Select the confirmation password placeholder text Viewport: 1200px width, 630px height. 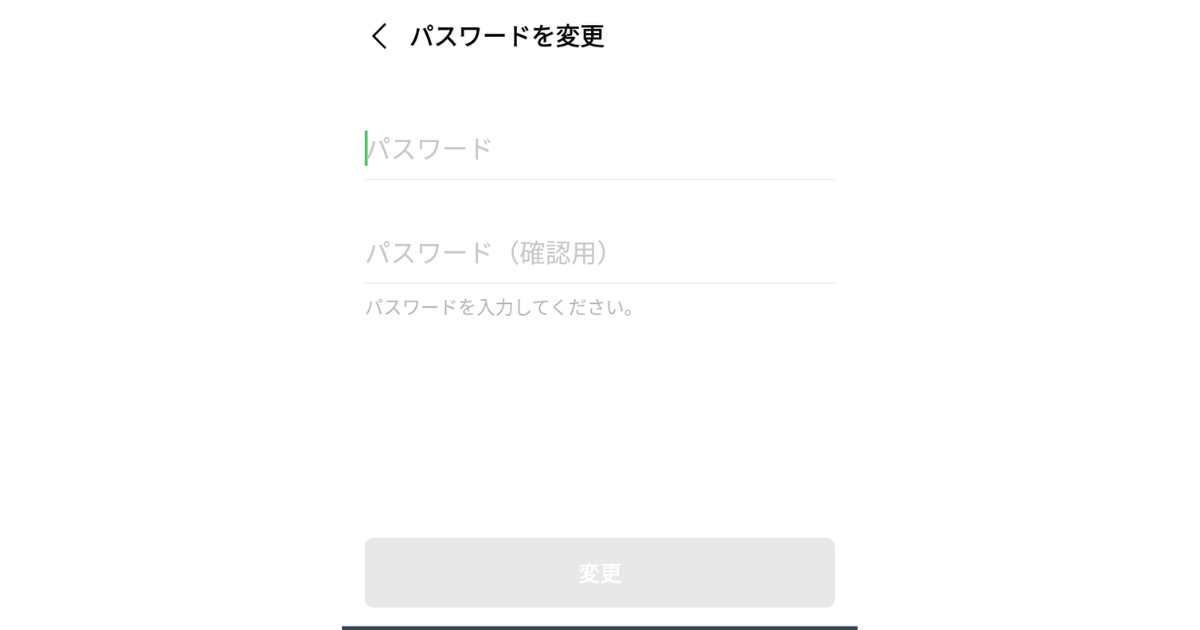pyautogui.click(x=487, y=253)
